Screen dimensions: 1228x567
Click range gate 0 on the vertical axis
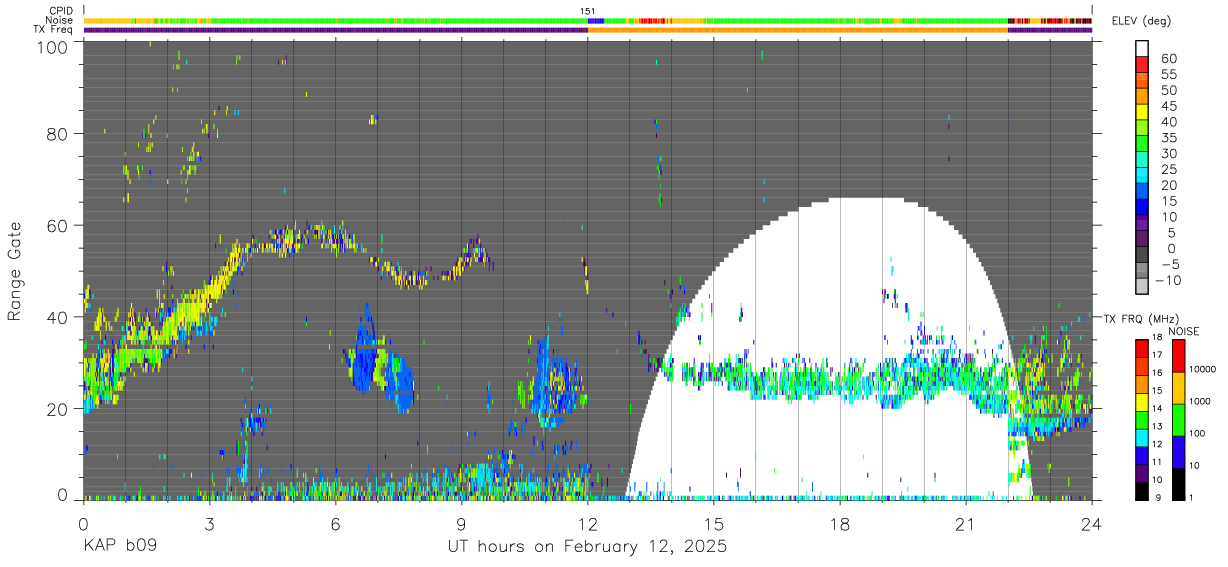pyautogui.click(x=62, y=494)
